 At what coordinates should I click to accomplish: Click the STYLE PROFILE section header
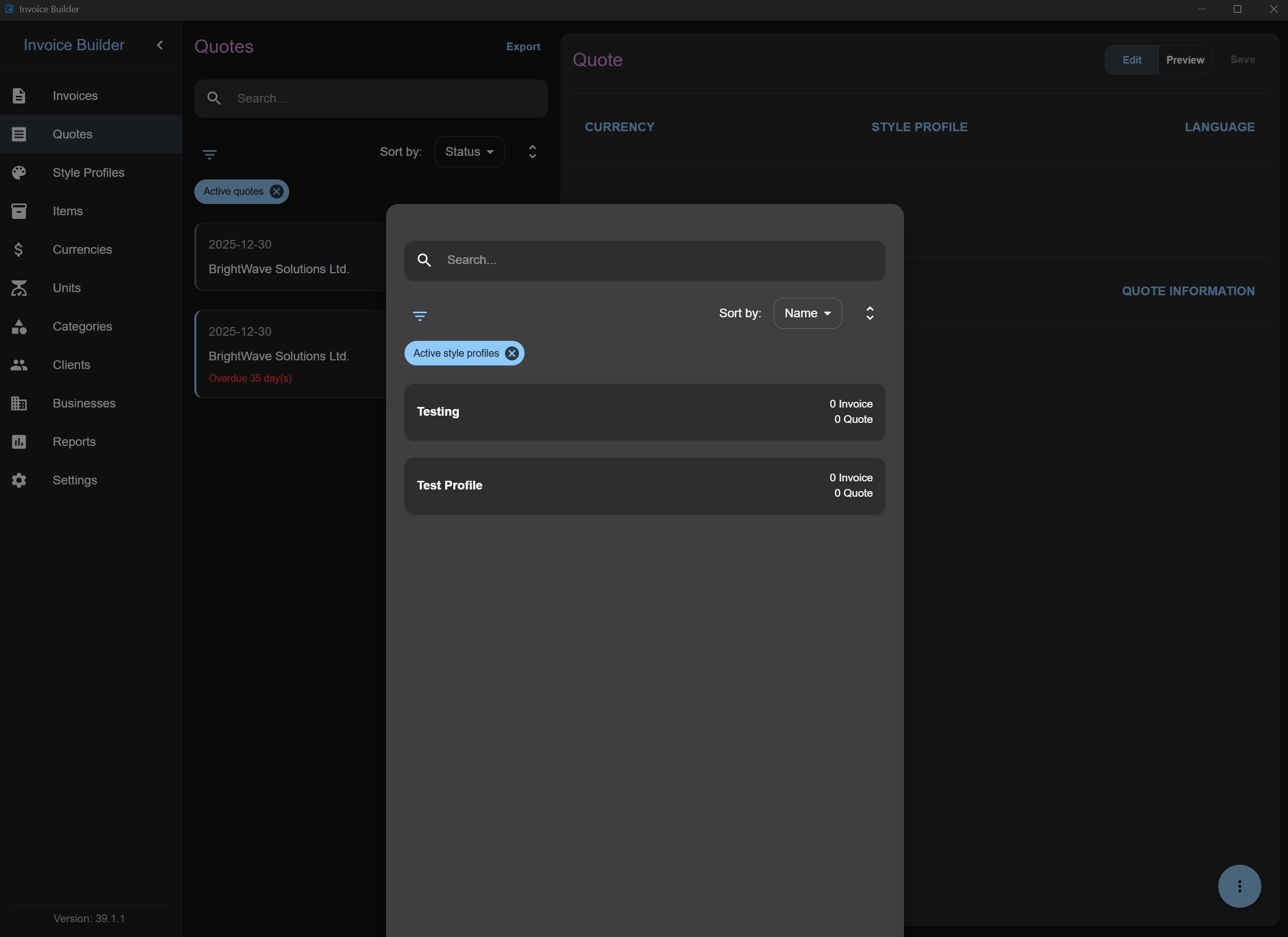[919, 127]
